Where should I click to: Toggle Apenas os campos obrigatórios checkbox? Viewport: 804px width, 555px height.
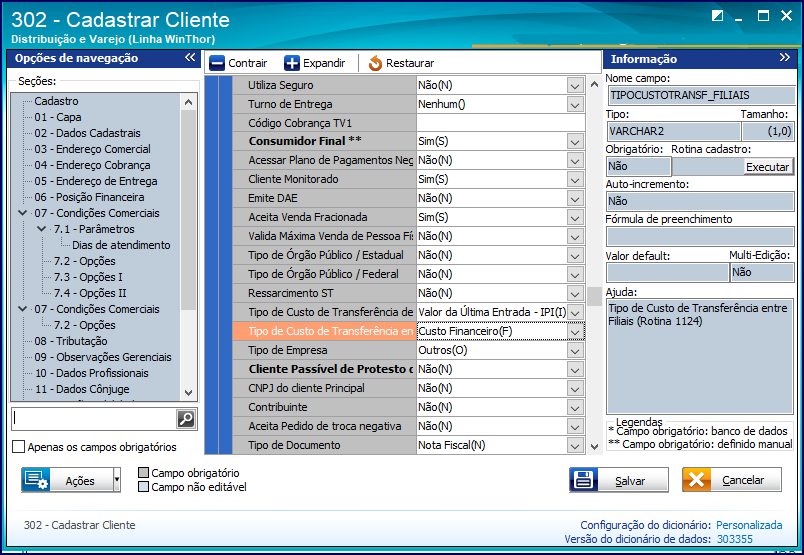[x=18, y=447]
